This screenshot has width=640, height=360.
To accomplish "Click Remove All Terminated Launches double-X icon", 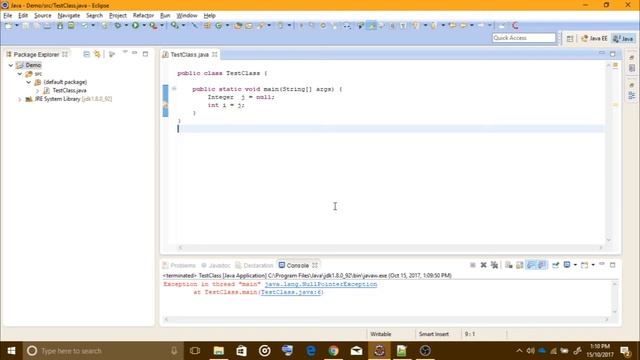I will [x=494, y=265].
